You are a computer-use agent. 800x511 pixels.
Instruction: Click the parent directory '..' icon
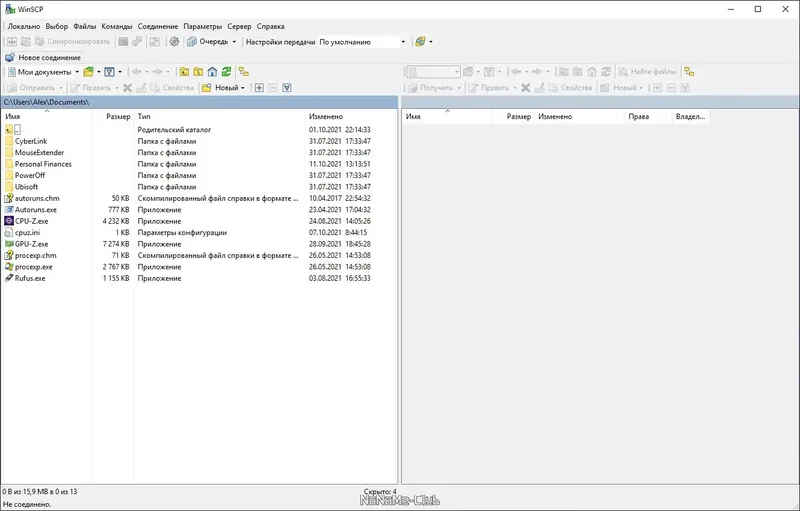coord(9,130)
